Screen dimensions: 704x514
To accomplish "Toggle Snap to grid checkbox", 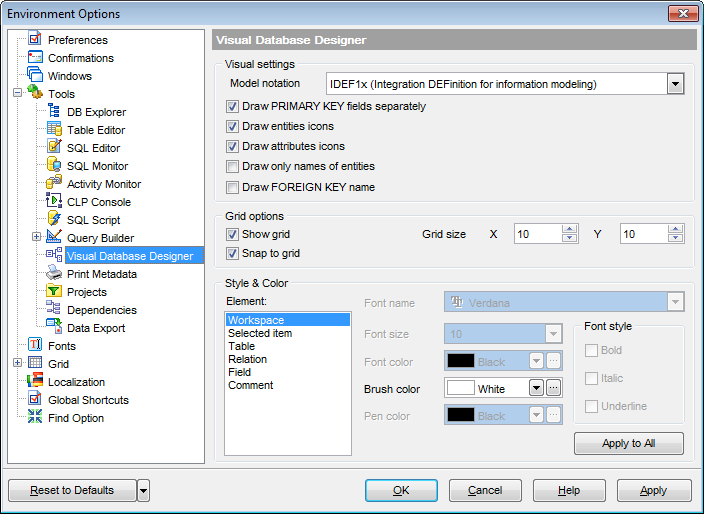I will (232, 254).
